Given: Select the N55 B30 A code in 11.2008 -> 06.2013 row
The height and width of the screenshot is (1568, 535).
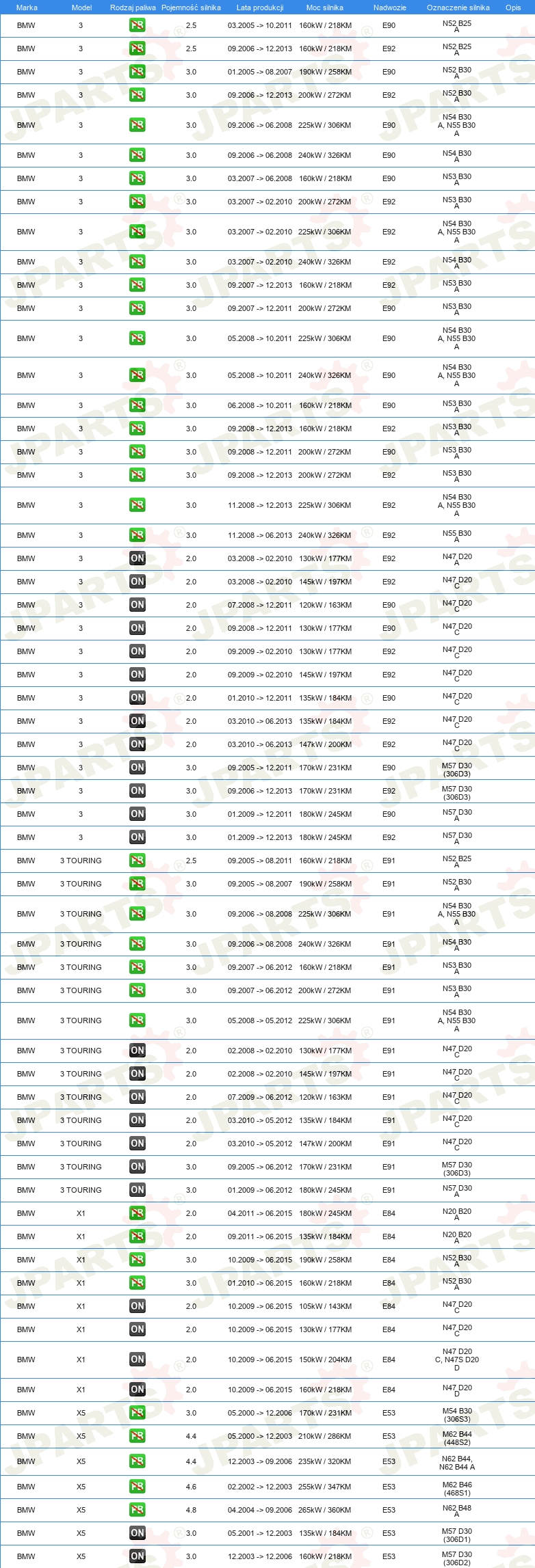Looking at the screenshot, I should click(457, 537).
